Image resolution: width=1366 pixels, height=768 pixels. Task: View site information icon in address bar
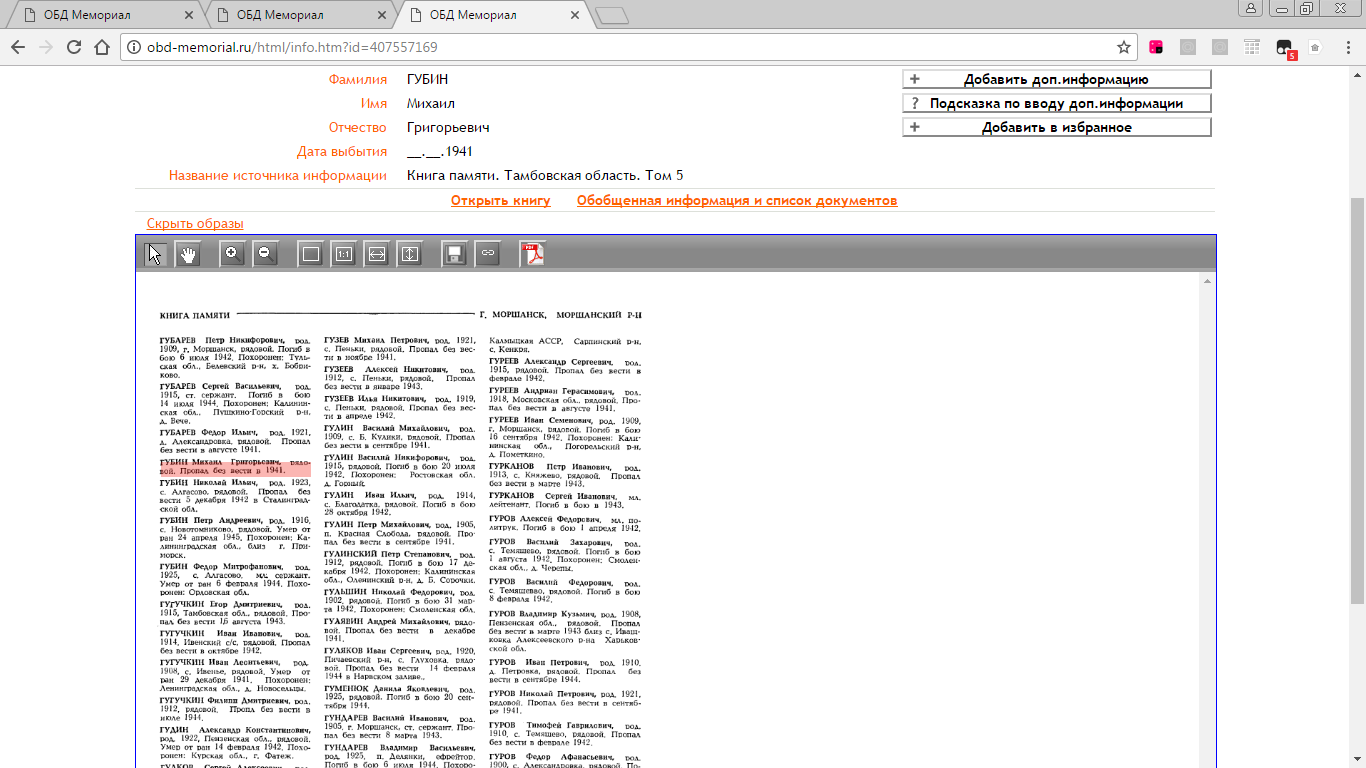click(x=134, y=47)
